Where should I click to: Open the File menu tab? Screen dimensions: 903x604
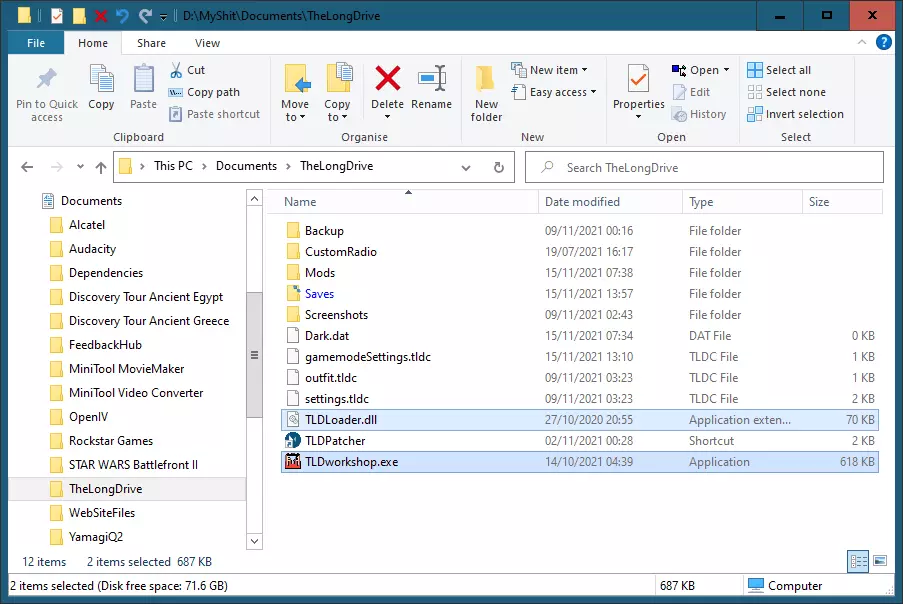pos(36,43)
